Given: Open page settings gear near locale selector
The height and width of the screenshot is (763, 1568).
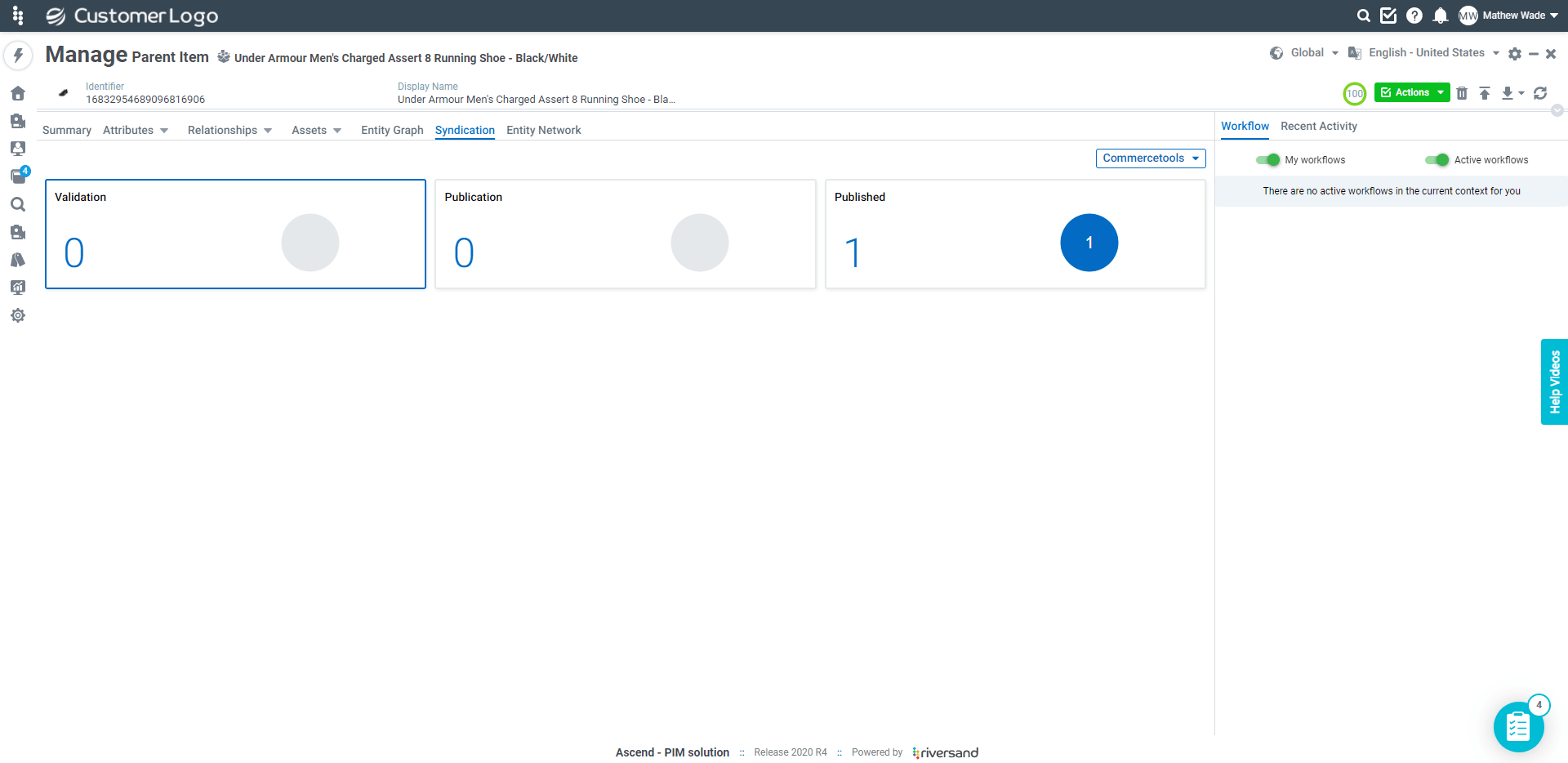Looking at the screenshot, I should (1515, 54).
